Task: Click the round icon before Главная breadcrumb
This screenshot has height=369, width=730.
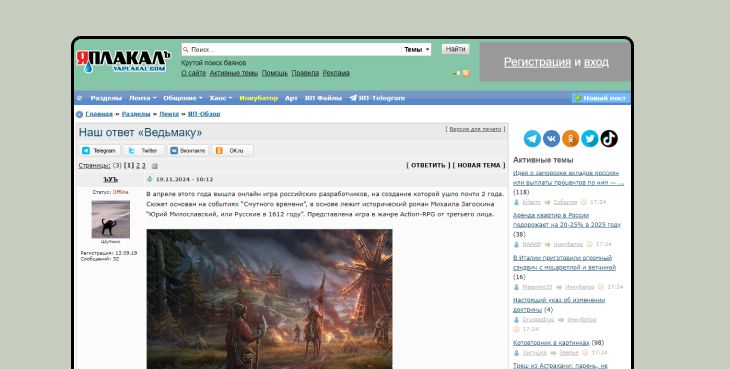Action: (80, 114)
